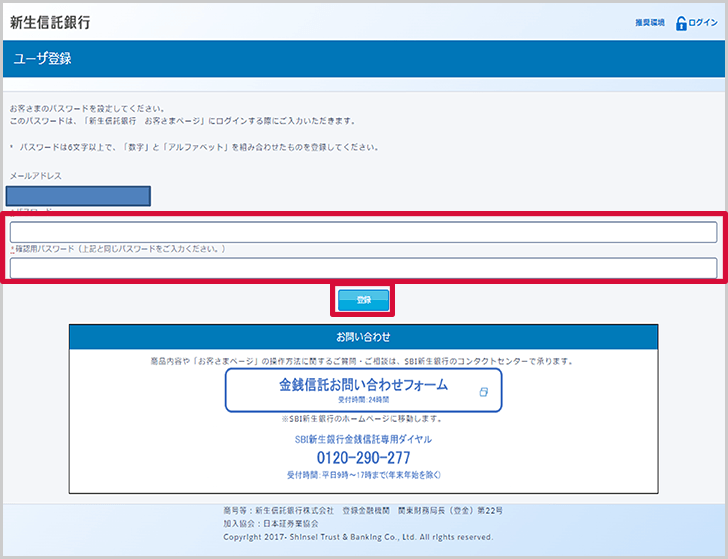Image resolution: width=728 pixels, height=559 pixels.
Task: Click the copyright notice in footer
Action: (358, 537)
